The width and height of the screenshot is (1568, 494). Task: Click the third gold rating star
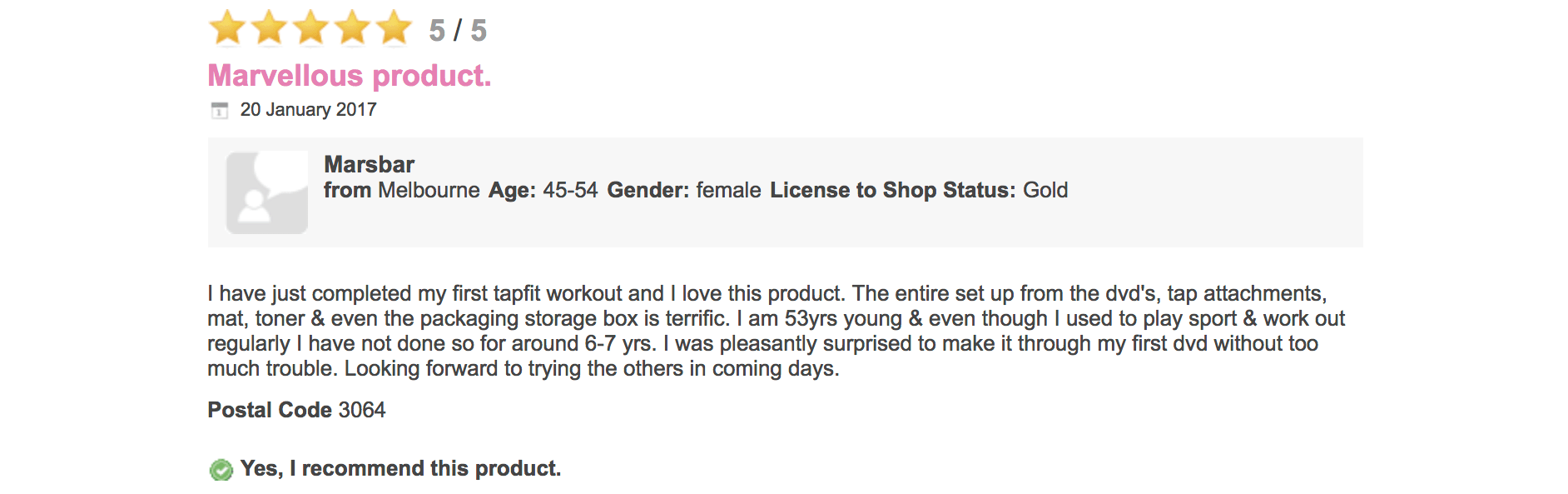click(310, 27)
